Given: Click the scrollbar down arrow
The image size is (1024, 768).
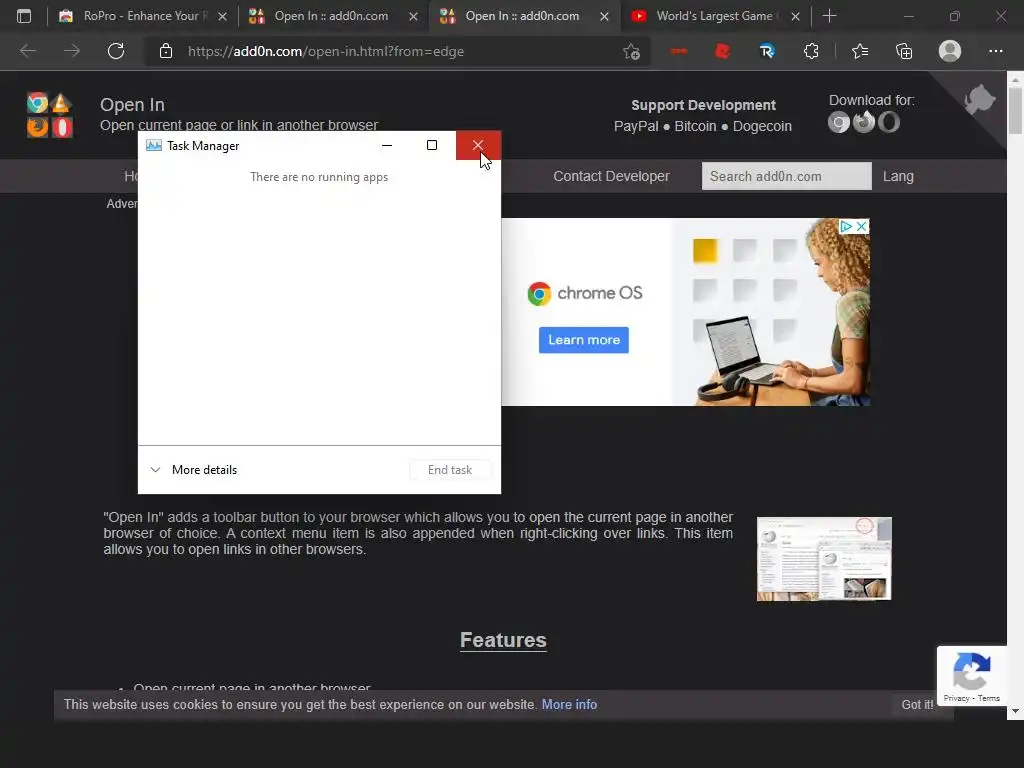Looking at the screenshot, I should (1015, 711).
